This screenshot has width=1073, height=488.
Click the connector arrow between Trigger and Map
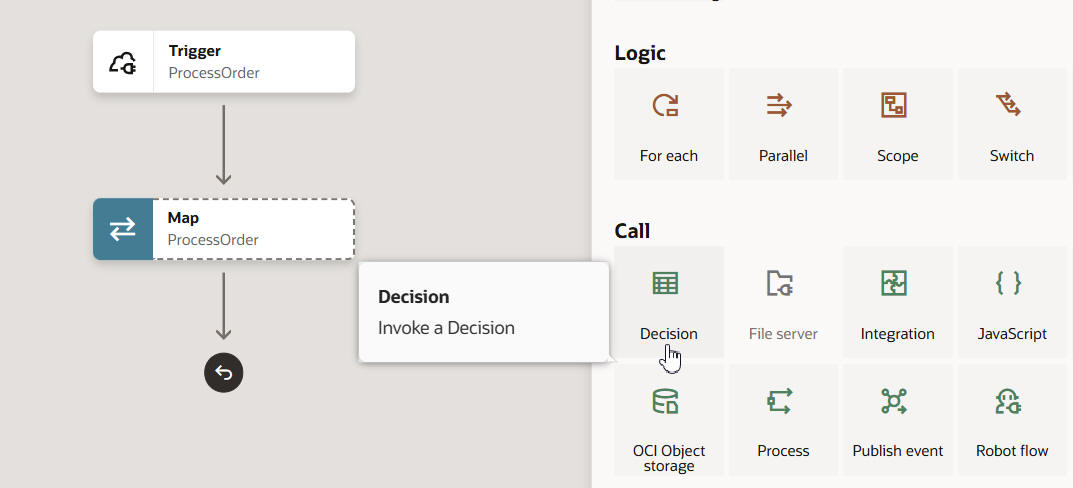[x=224, y=144]
